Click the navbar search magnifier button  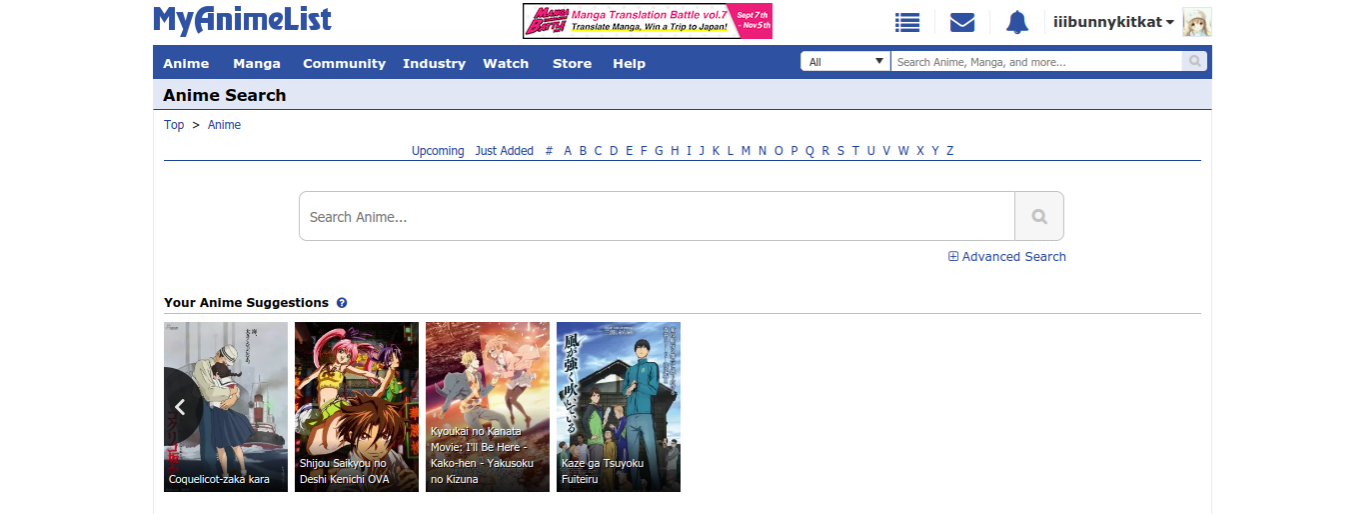(x=1194, y=62)
